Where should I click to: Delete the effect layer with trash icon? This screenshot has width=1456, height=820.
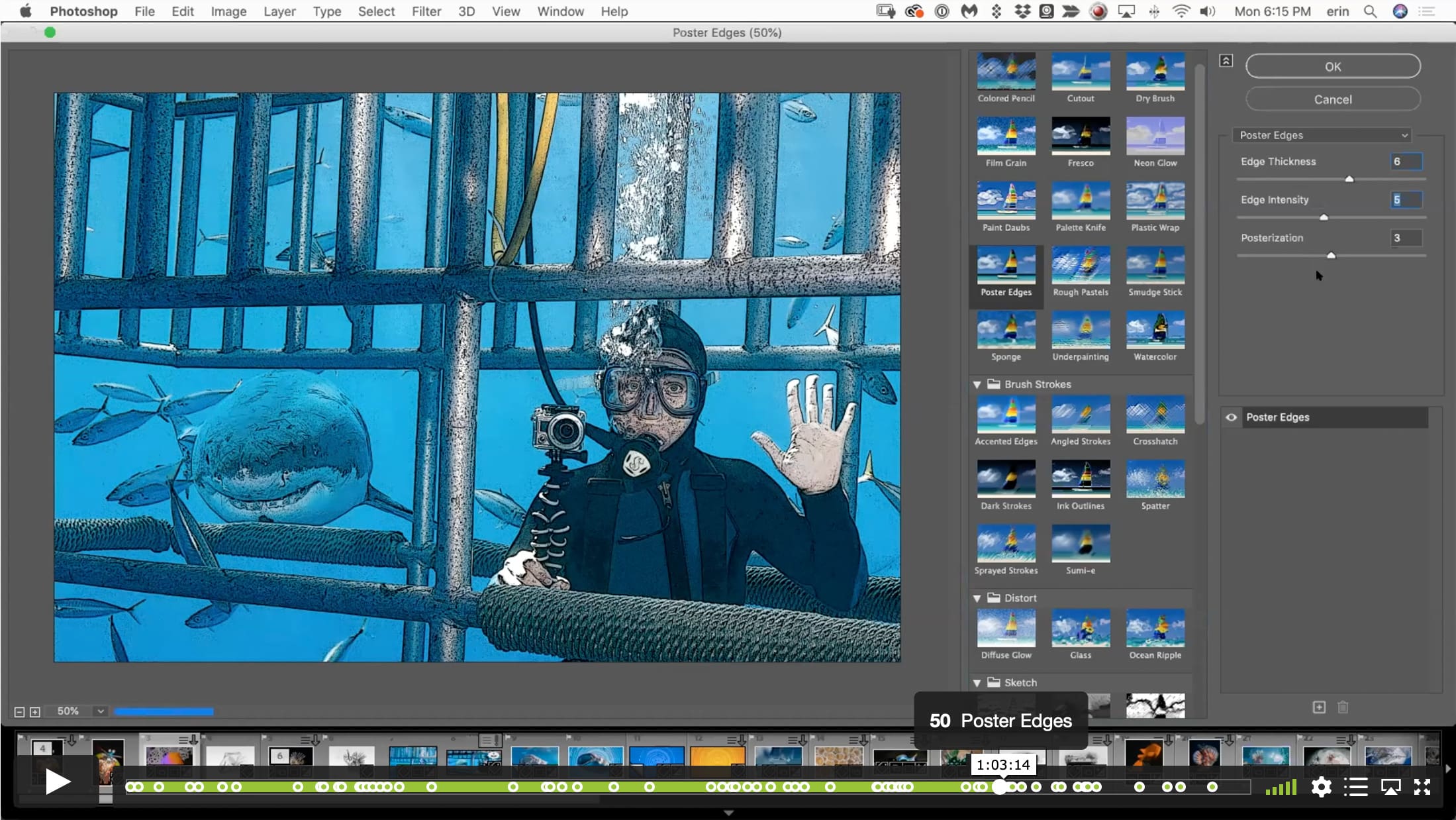(x=1343, y=707)
